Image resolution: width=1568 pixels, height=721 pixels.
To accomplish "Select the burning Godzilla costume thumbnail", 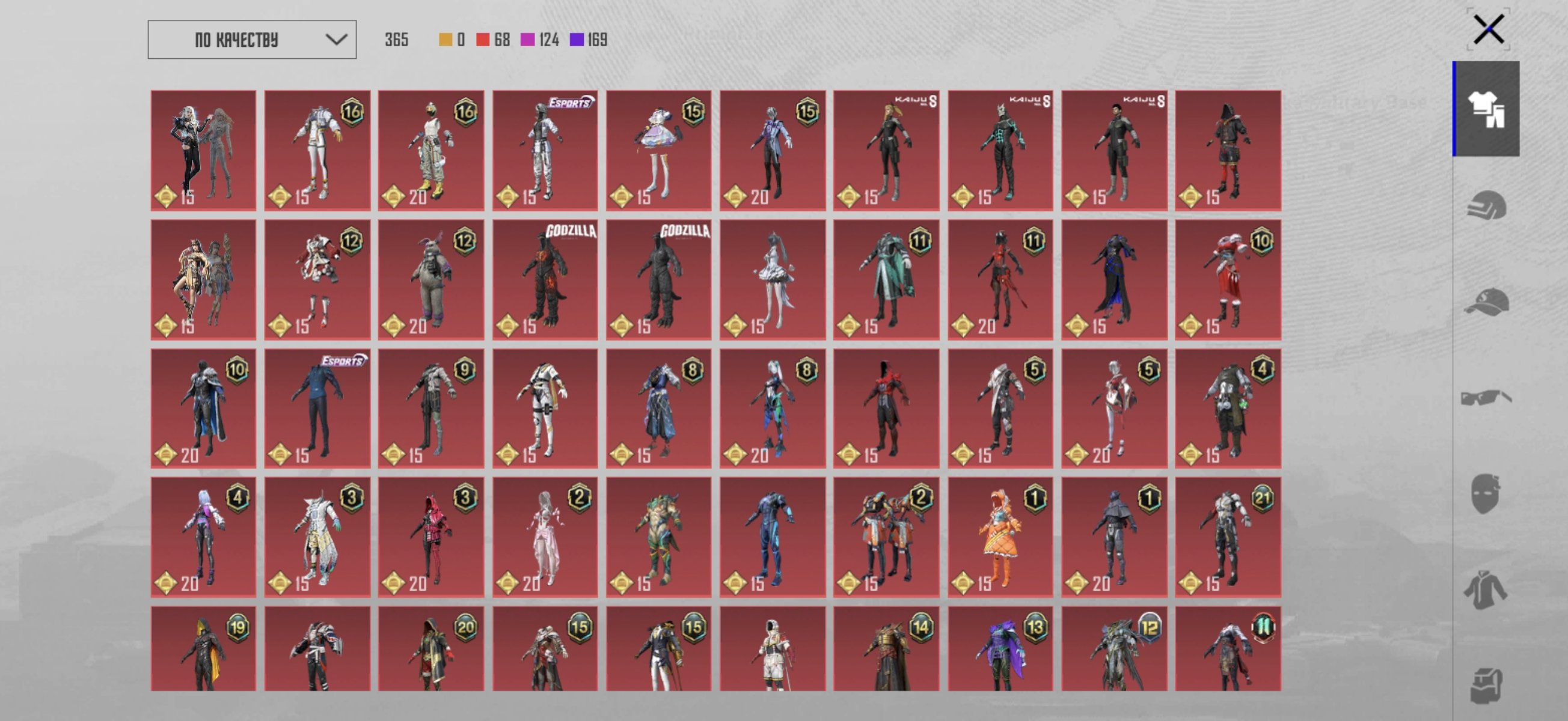I will [545, 280].
